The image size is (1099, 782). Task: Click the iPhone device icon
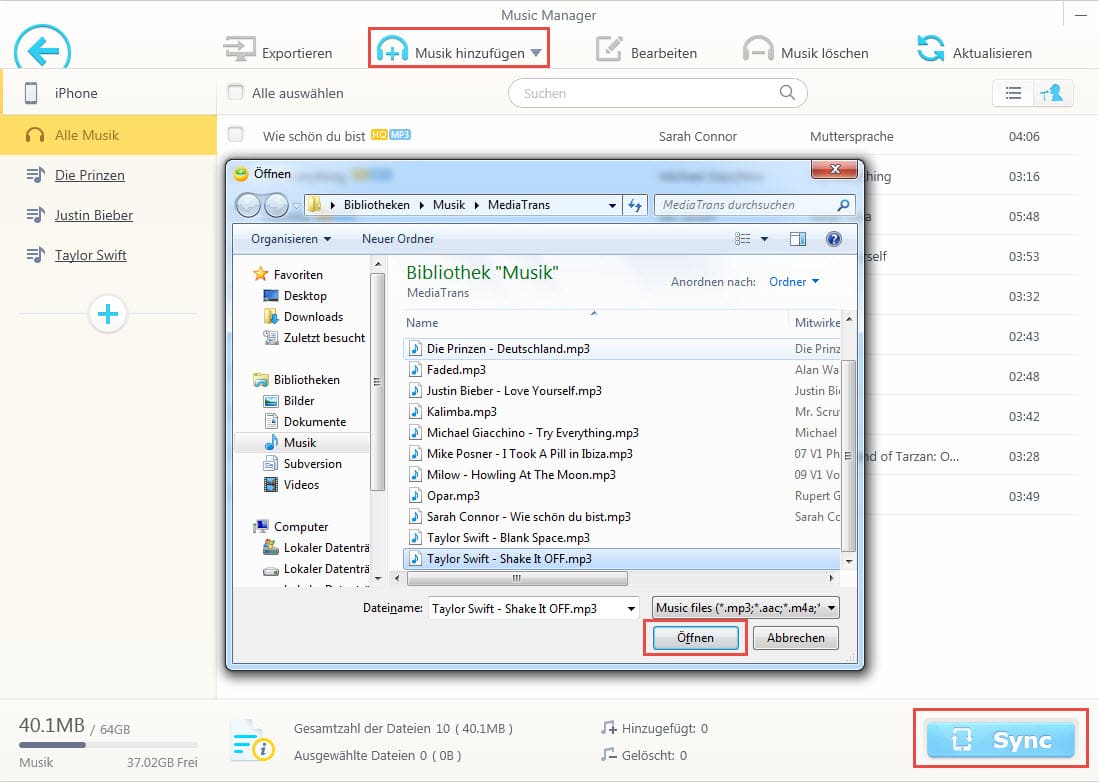point(31,92)
